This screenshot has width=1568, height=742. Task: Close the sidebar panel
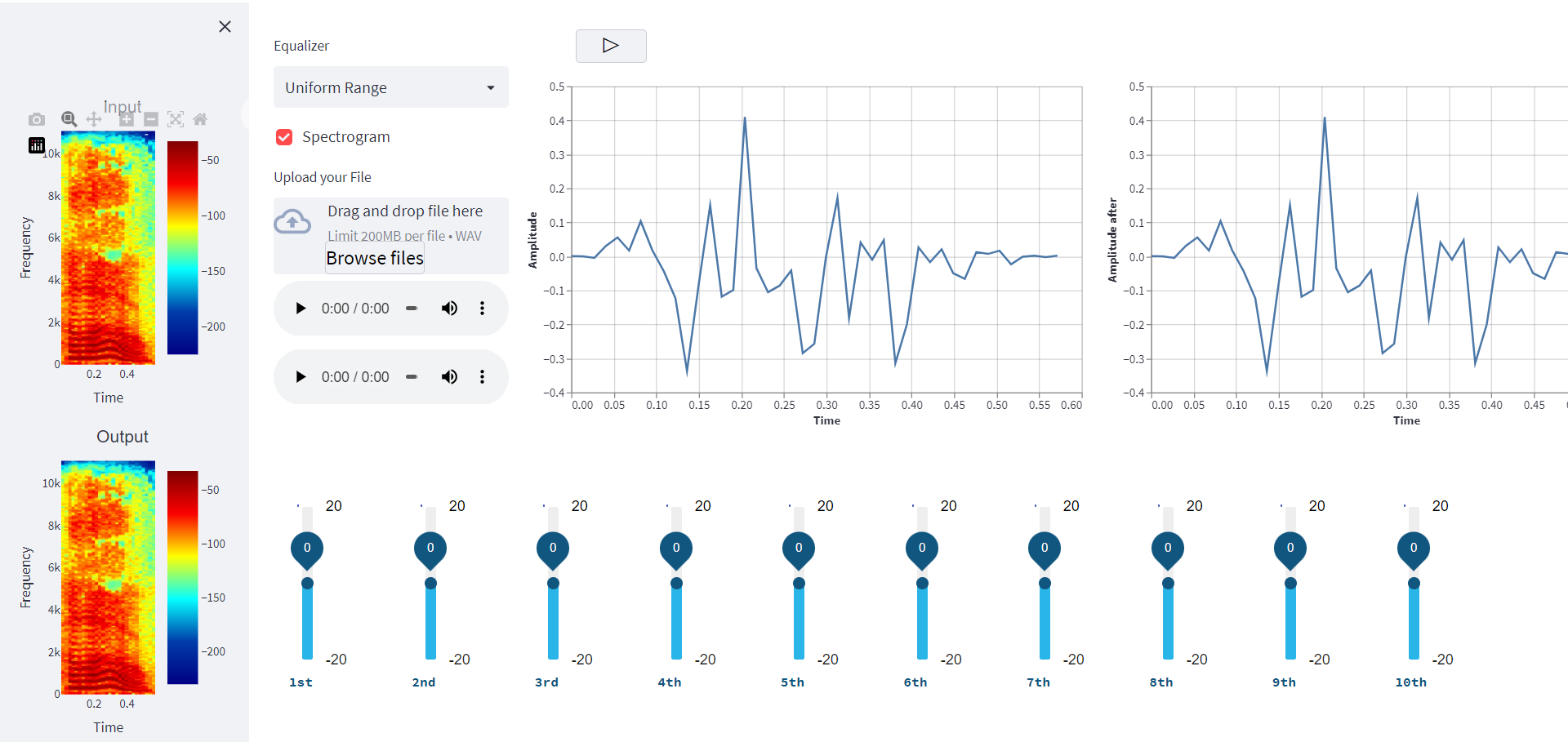[225, 26]
